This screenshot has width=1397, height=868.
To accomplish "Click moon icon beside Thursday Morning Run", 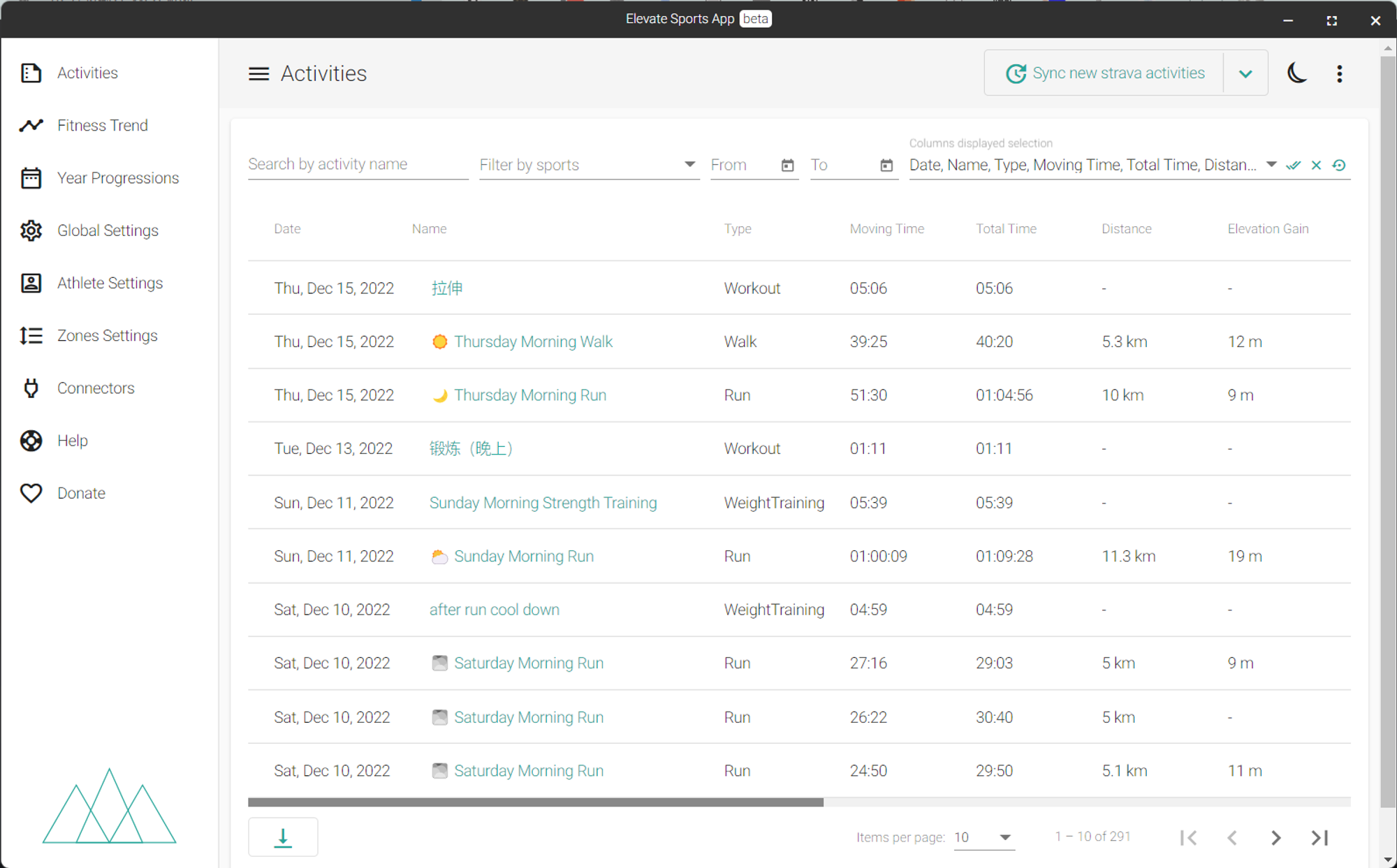I will pos(439,395).
